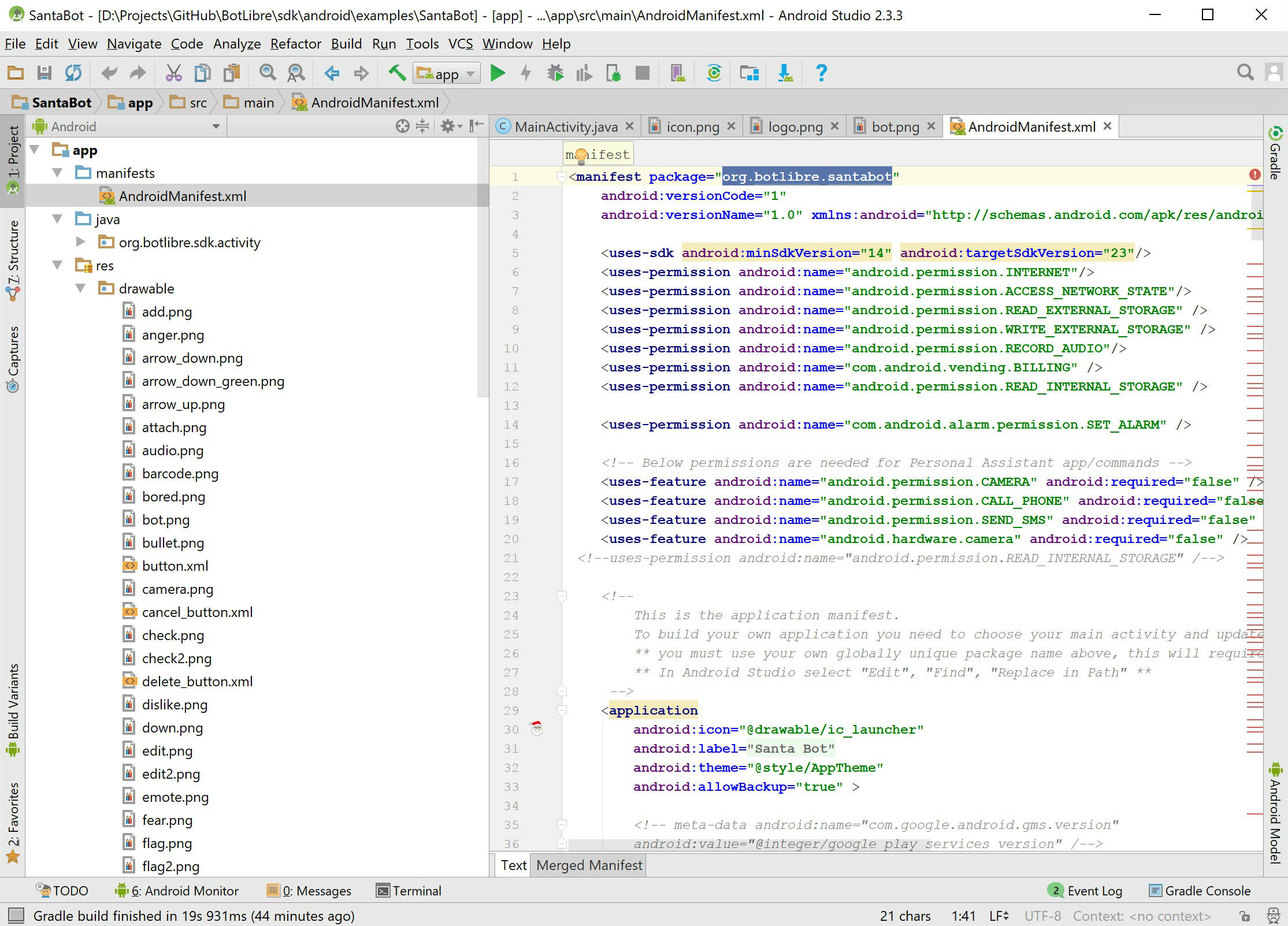
Task: Toggle the Favorites side panel
Action: [13, 823]
